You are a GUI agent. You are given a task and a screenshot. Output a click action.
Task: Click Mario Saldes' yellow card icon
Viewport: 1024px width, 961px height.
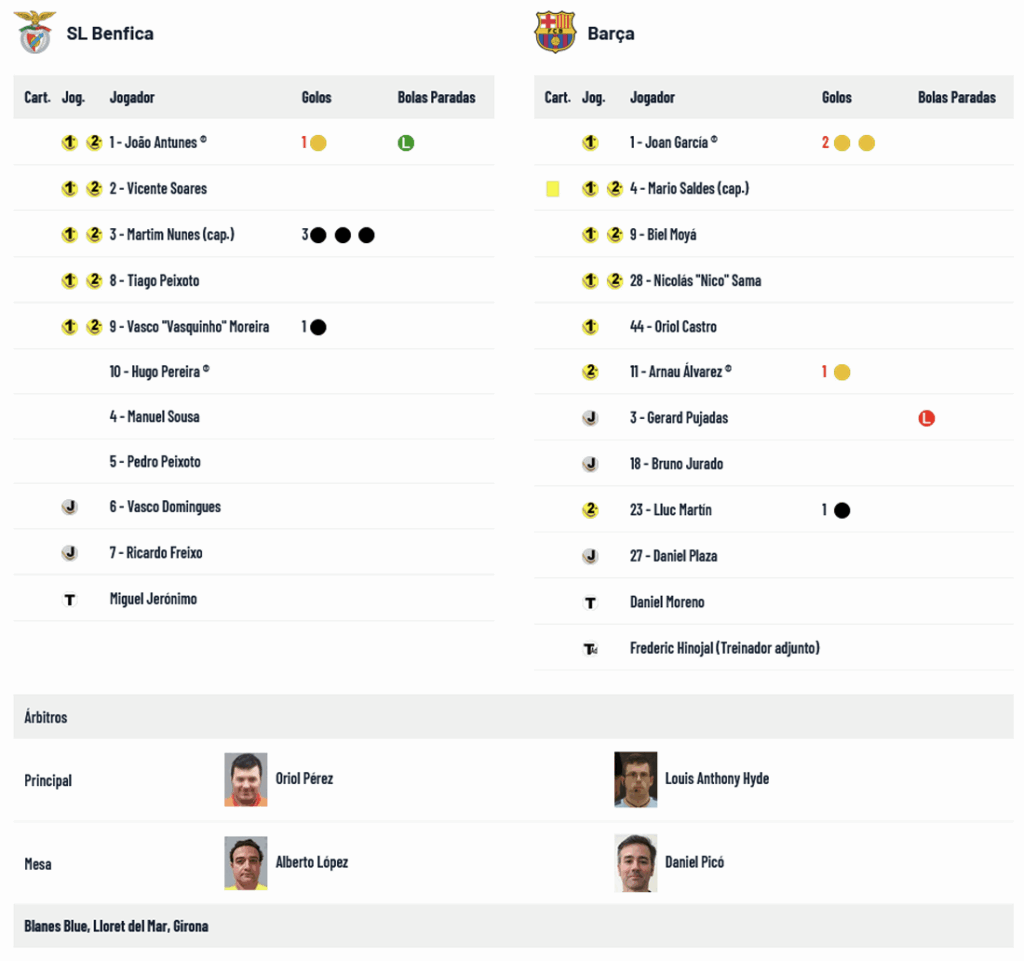[553, 189]
